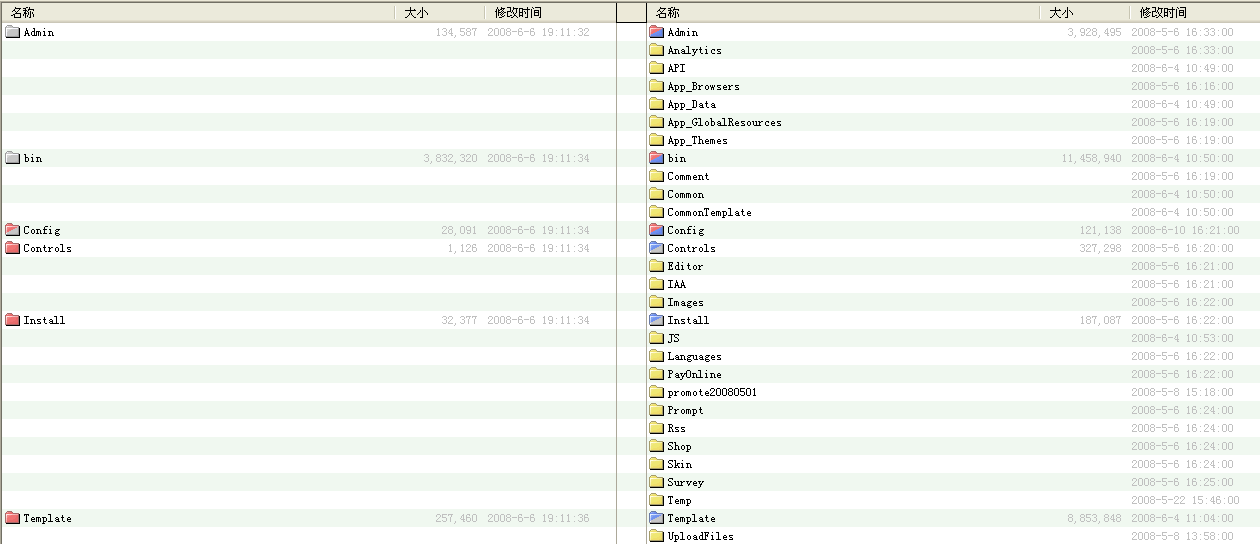1260x544 pixels.
Task: Click the gray Admin folder icon in left pane
Action: point(12,32)
